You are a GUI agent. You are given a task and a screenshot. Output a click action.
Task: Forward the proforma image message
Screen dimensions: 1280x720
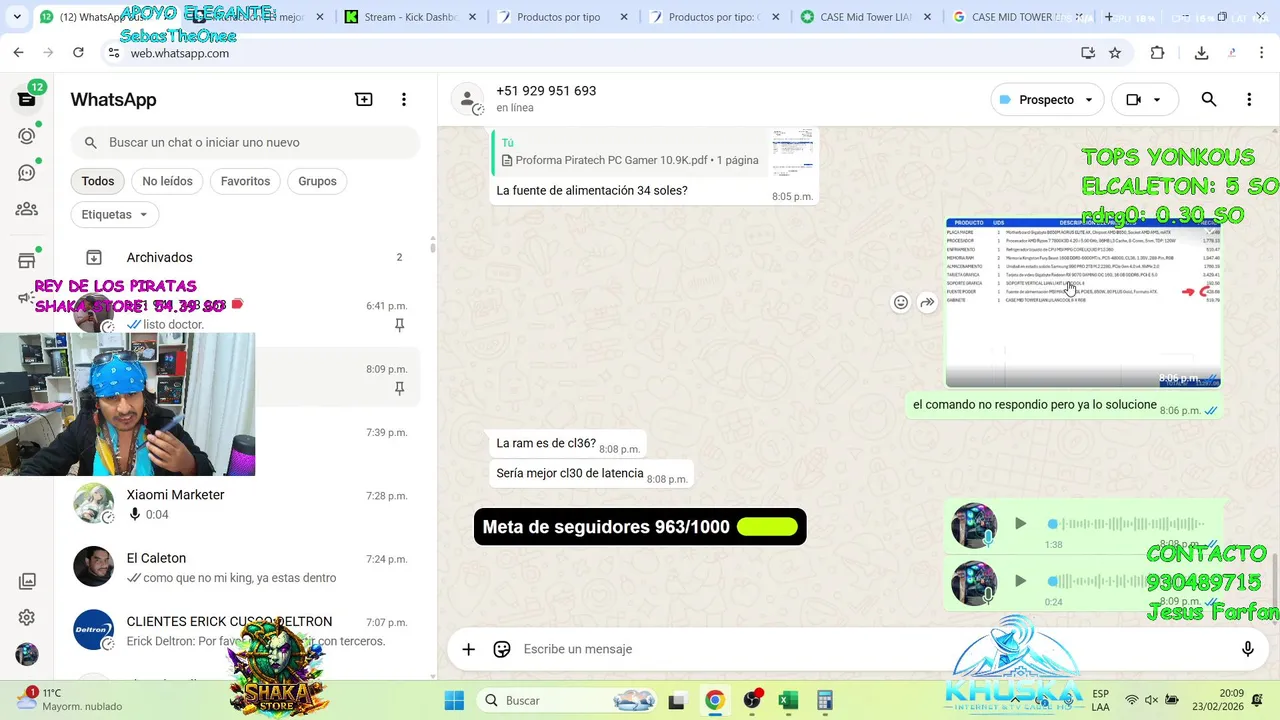pos(927,302)
